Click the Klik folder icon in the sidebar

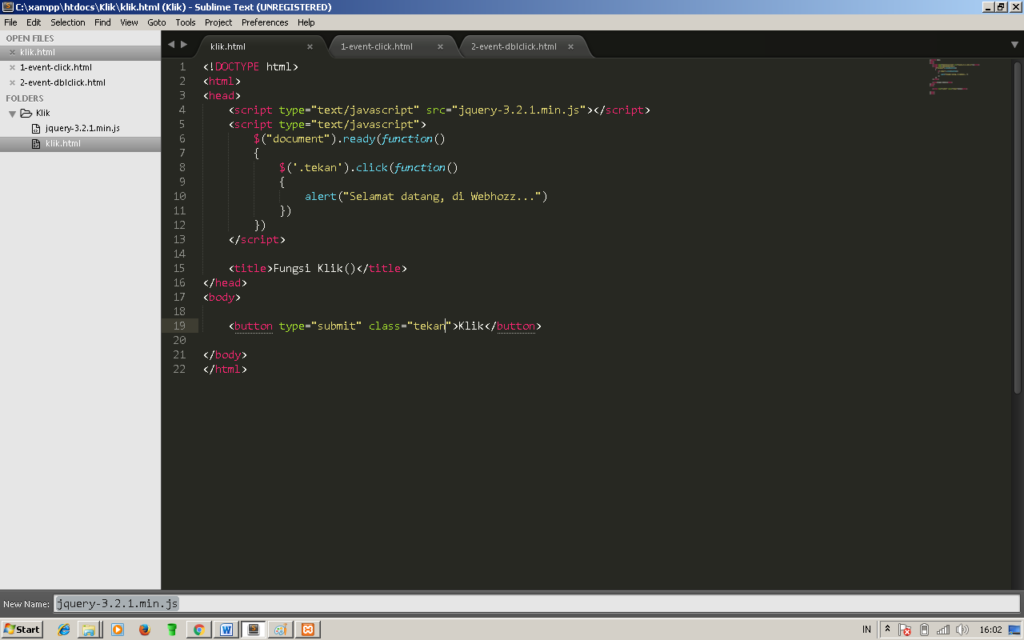pos(27,112)
